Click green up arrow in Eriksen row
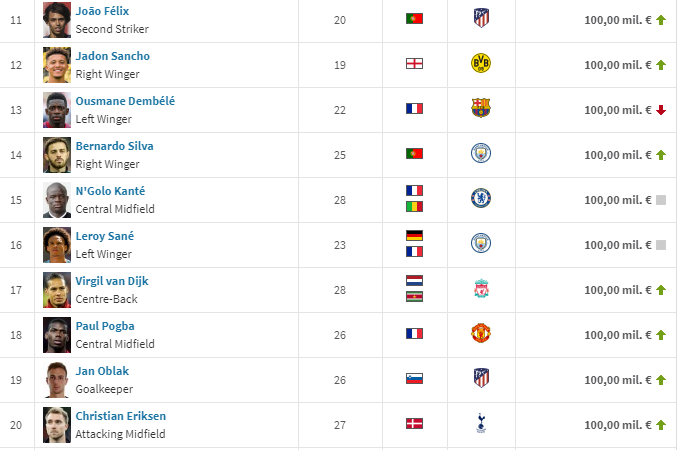Image resolution: width=677 pixels, height=450 pixels. coord(660,425)
